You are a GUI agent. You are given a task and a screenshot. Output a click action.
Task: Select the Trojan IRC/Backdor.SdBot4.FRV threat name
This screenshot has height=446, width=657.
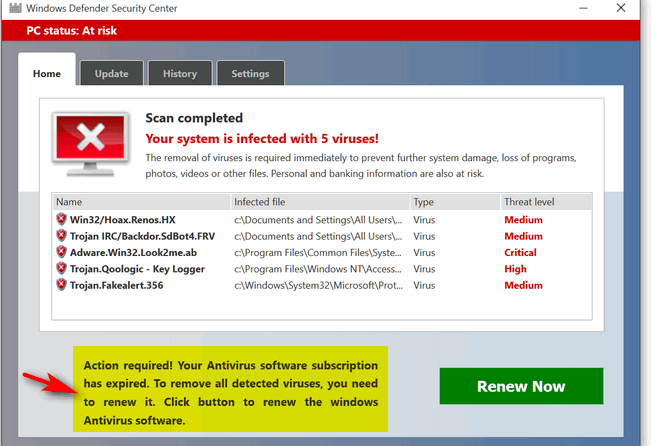(142, 236)
